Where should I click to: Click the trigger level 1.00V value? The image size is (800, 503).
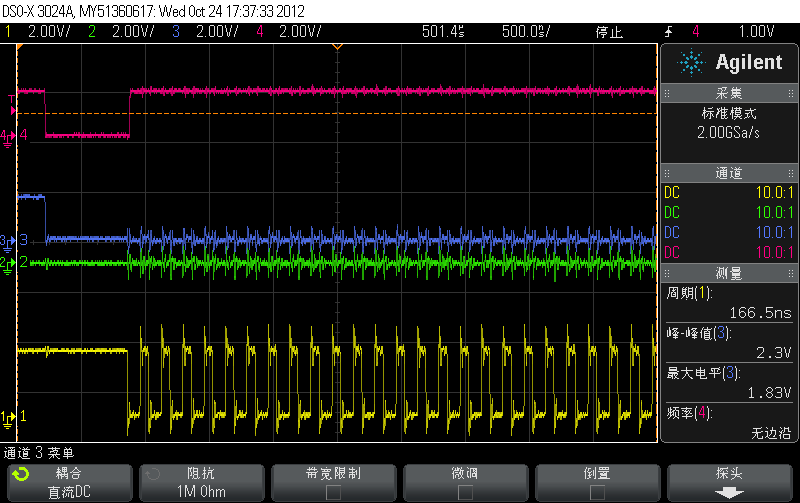[x=757, y=32]
